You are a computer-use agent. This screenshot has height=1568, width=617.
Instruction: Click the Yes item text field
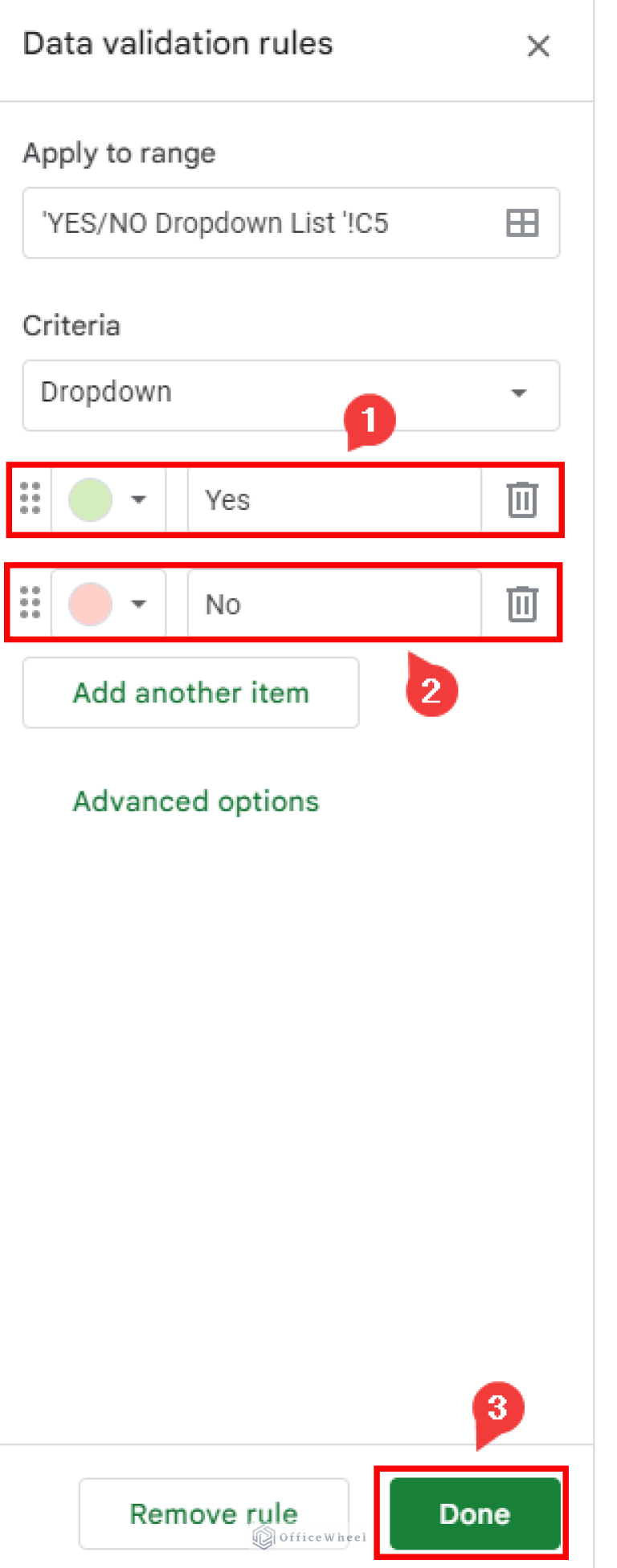(333, 499)
